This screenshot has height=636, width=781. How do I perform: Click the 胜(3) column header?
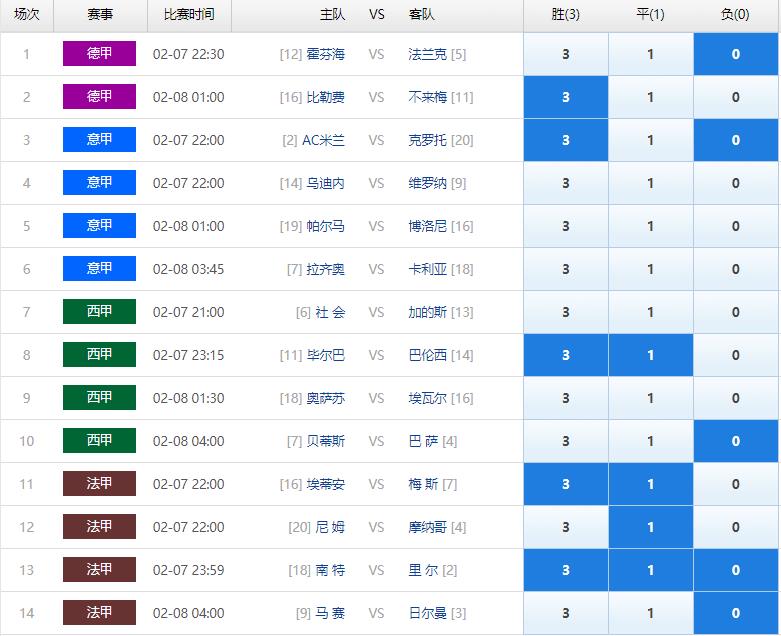pos(565,14)
